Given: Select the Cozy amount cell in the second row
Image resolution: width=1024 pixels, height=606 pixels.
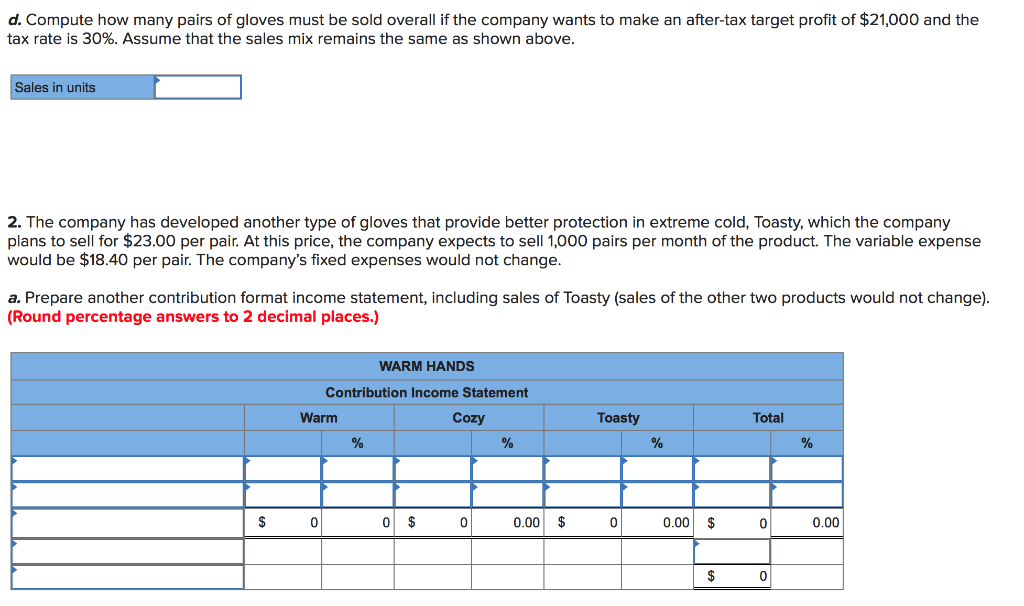Looking at the screenshot, I should [x=435, y=494].
